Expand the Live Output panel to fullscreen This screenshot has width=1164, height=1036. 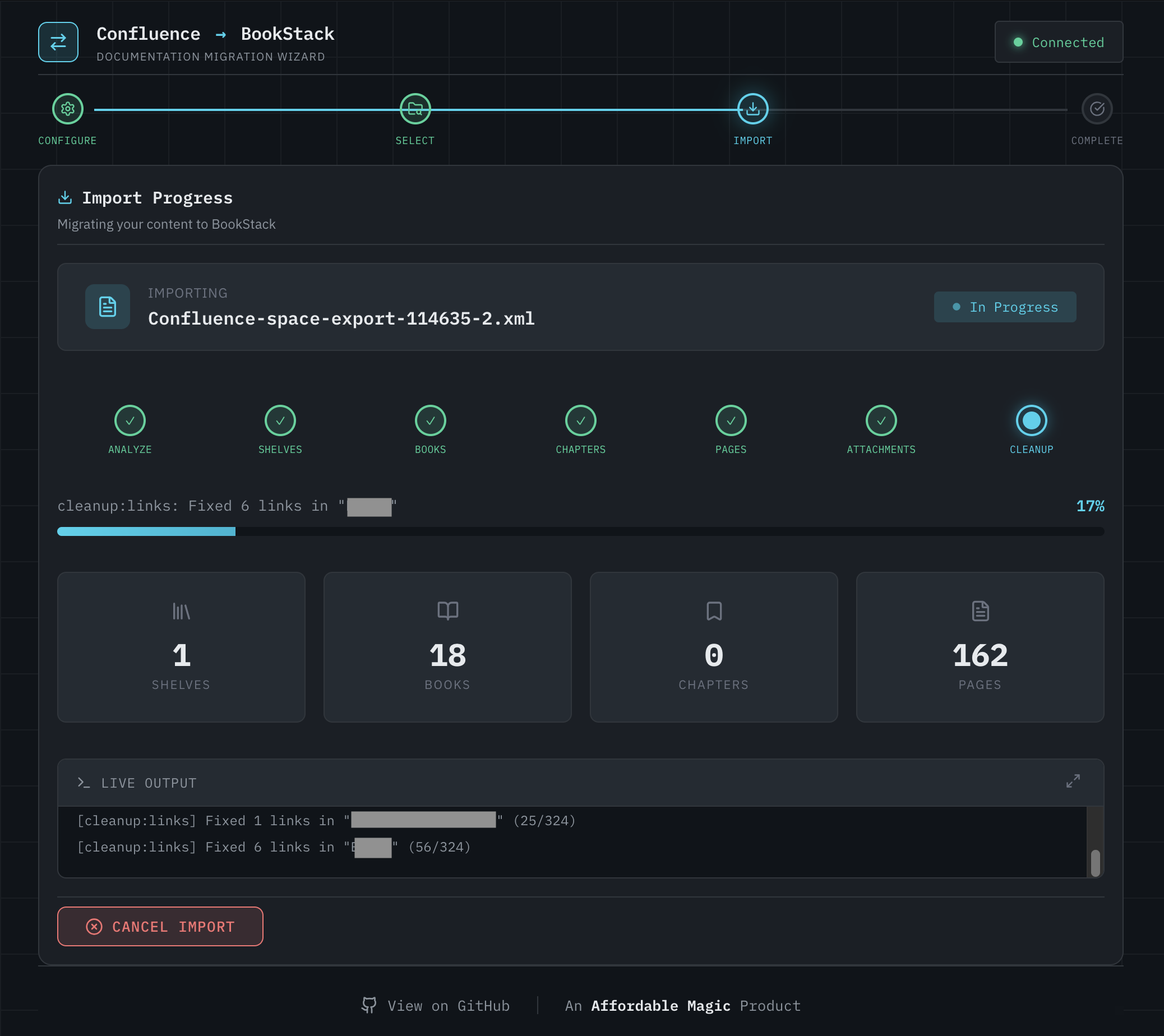coord(1073,781)
